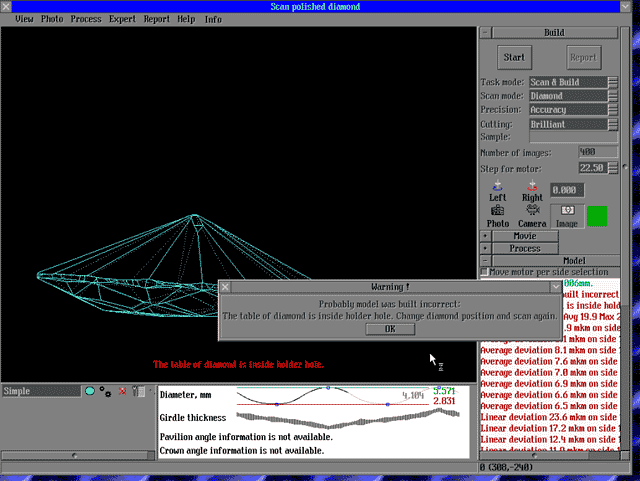Open the Expert menu

click(x=122, y=19)
